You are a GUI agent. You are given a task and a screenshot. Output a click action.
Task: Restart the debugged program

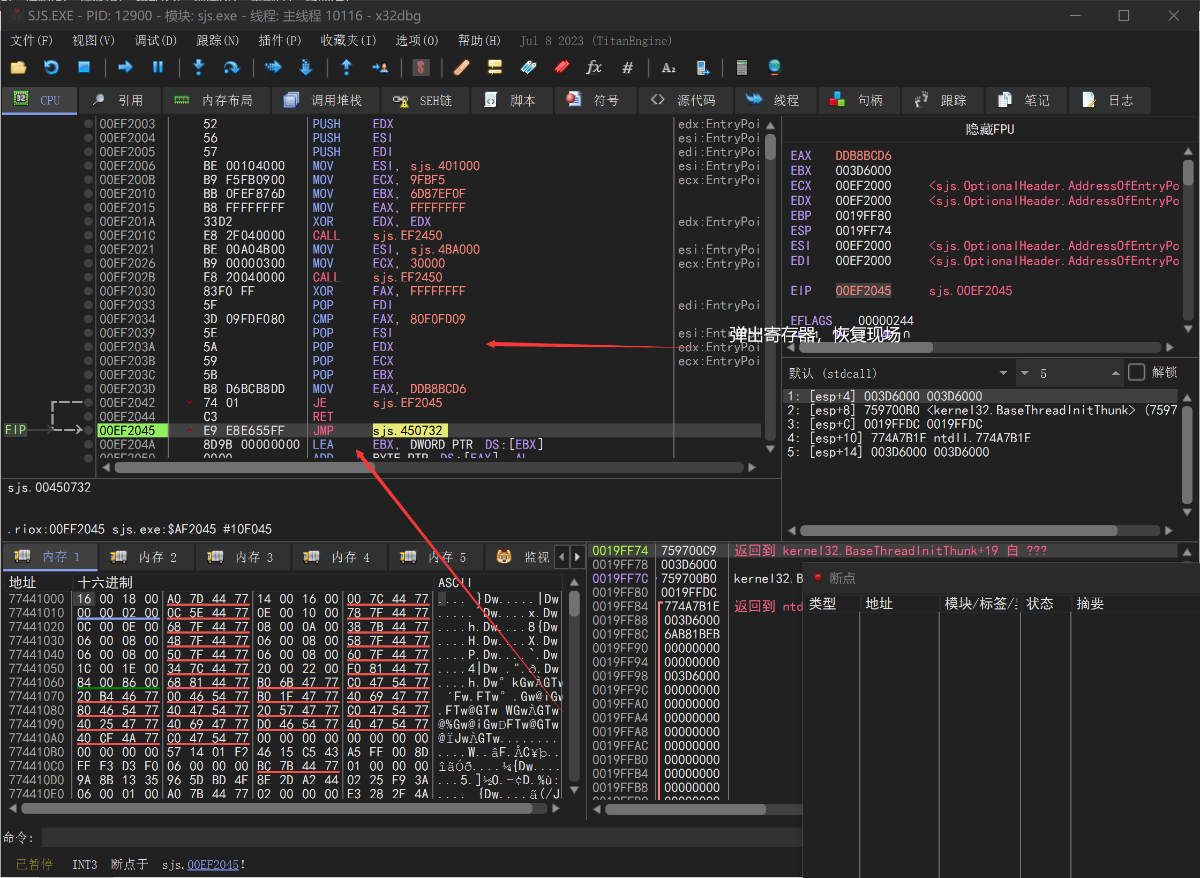51,67
